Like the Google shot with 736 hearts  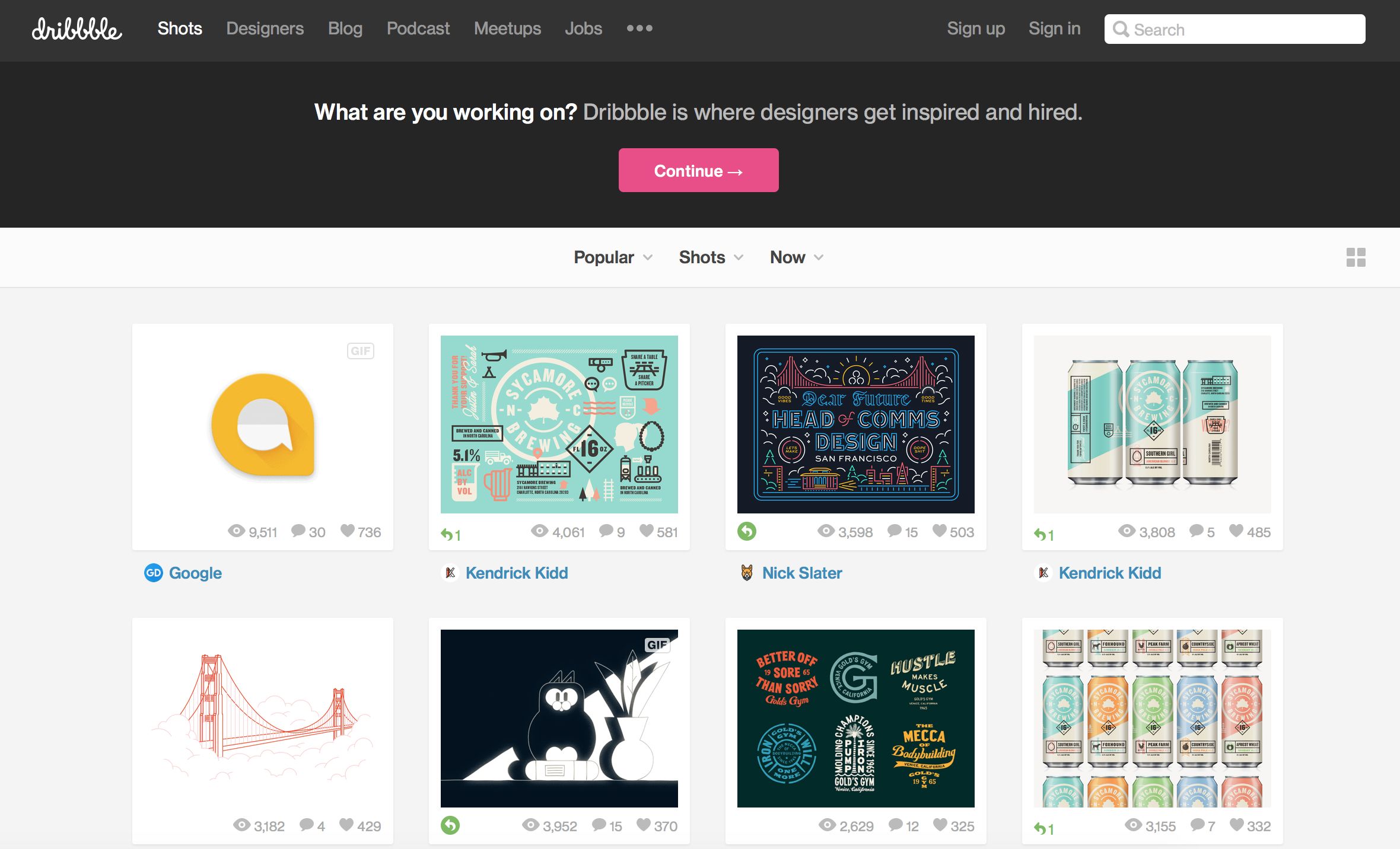[x=348, y=530]
